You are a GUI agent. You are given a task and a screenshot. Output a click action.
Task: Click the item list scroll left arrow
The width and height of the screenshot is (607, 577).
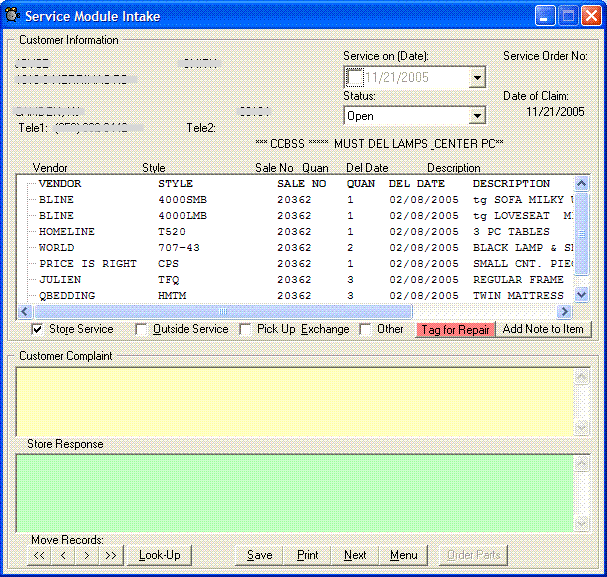tap(25, 311)
